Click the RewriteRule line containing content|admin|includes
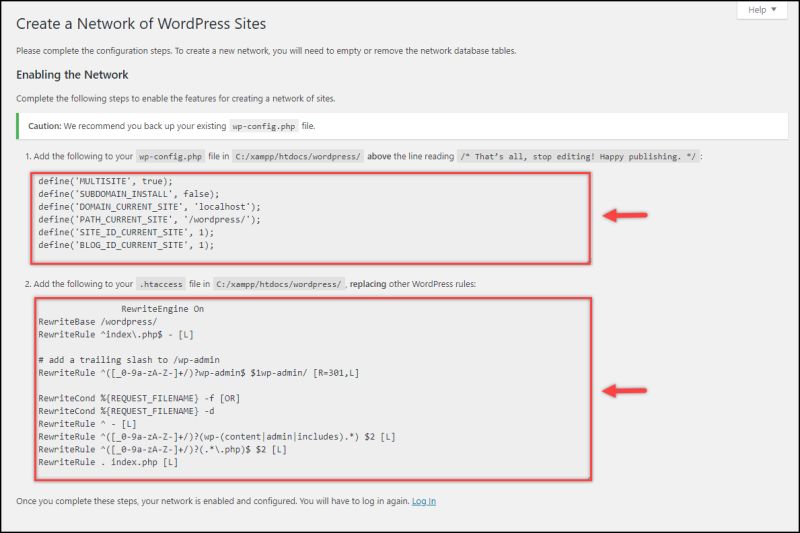This screenshot has width=800, height=533. click(217, 437)
